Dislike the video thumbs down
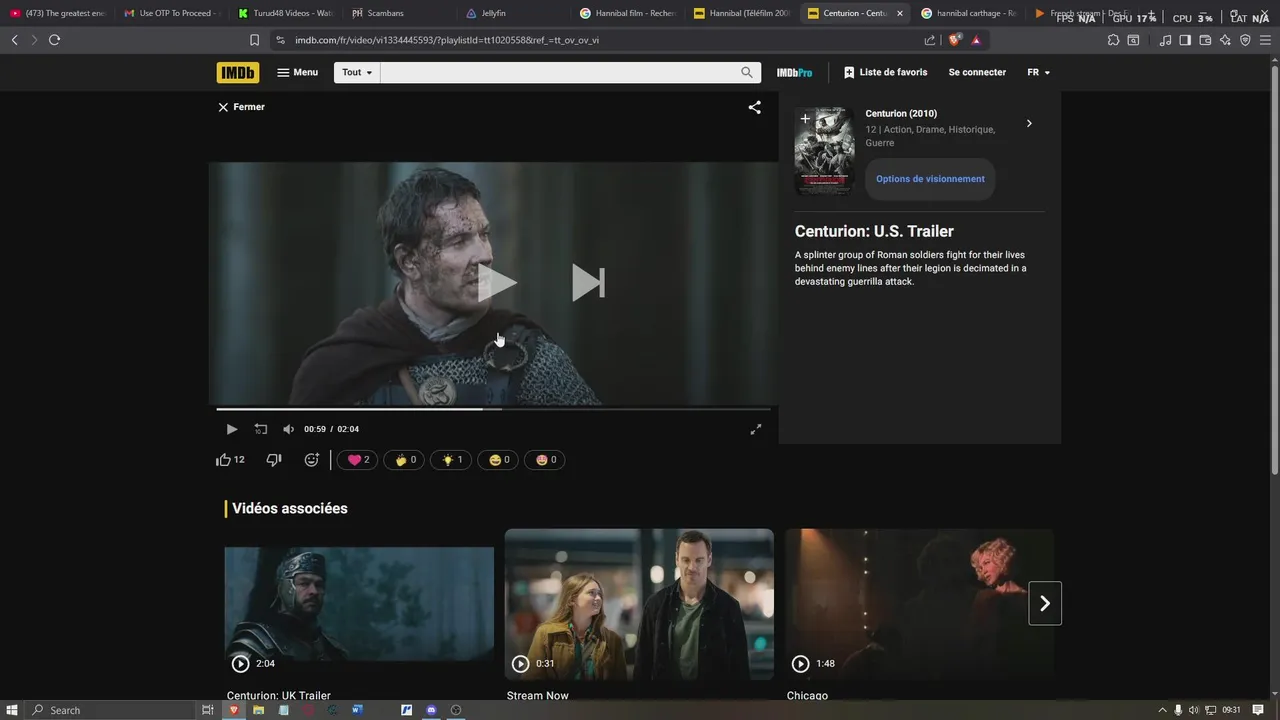This screenshot has width=1280, height=720. (274, 460)
